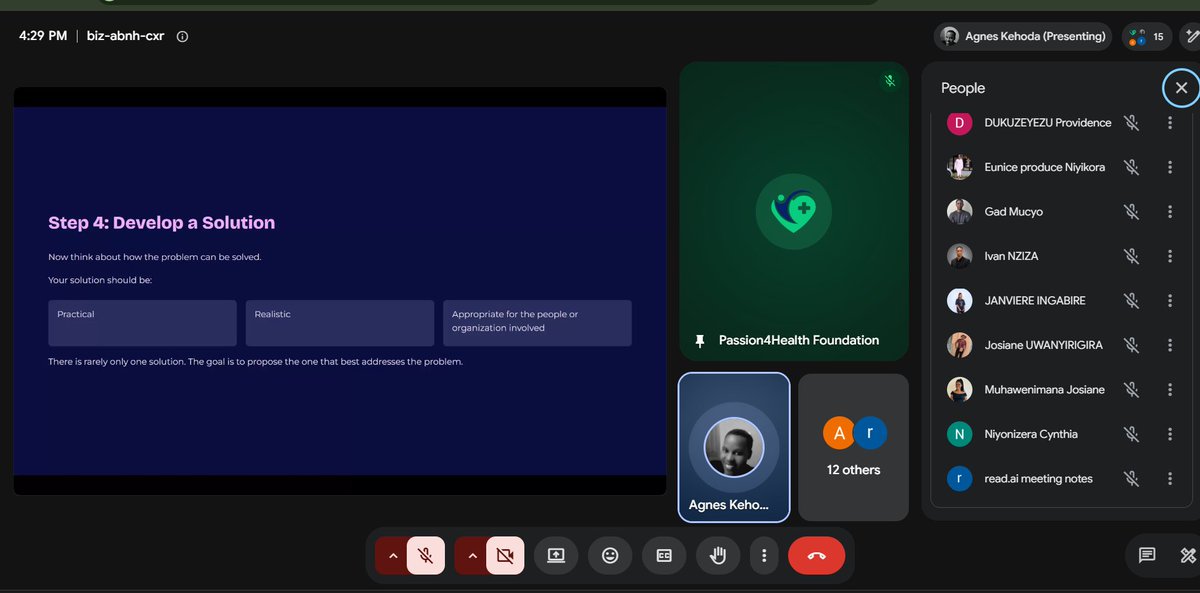Screen dimensions: 1200x593
Task: Open more actions for Eunice produce Niyikora
Action: point(1170,167)
